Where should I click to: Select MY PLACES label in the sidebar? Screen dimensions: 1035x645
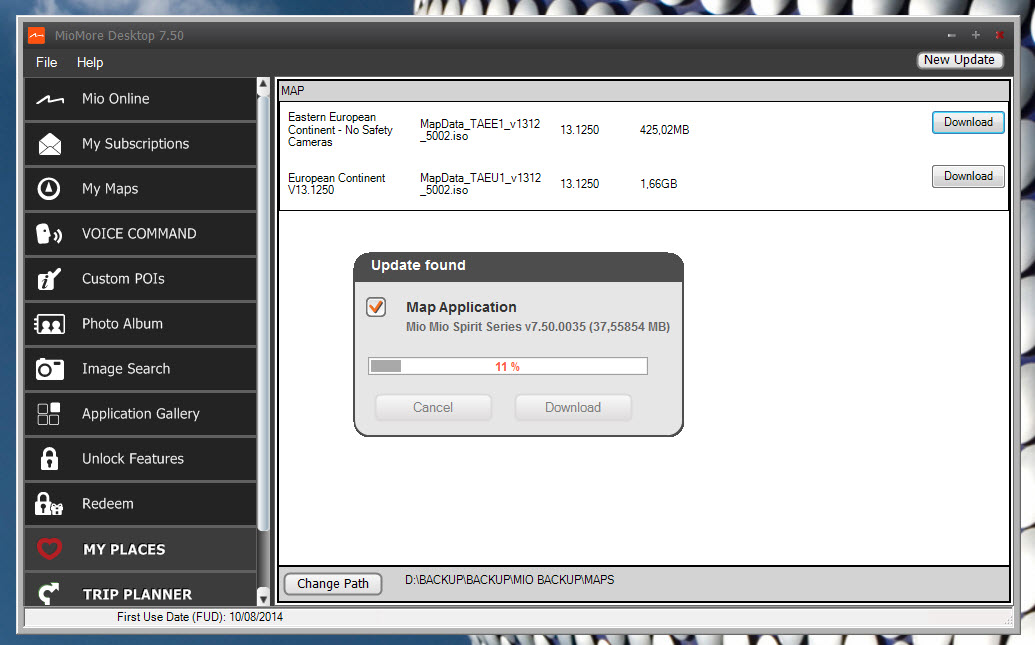click(124, 549)
